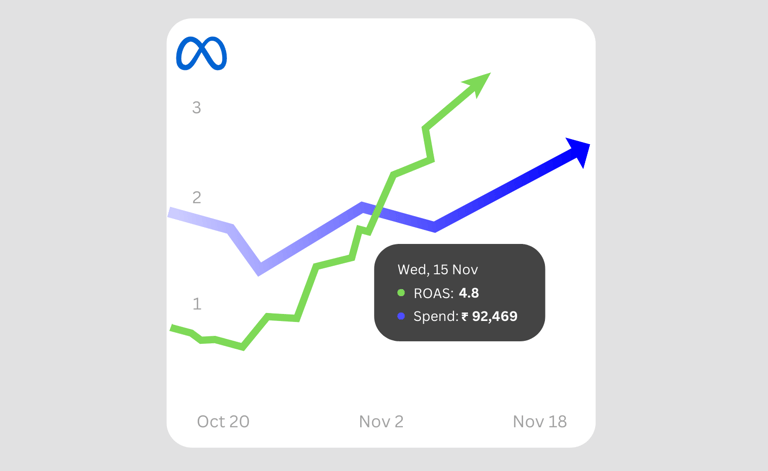This screenshot has width=768, height=471.
Task: Select the Nov 18 axis label
Action: coord(540,422)
